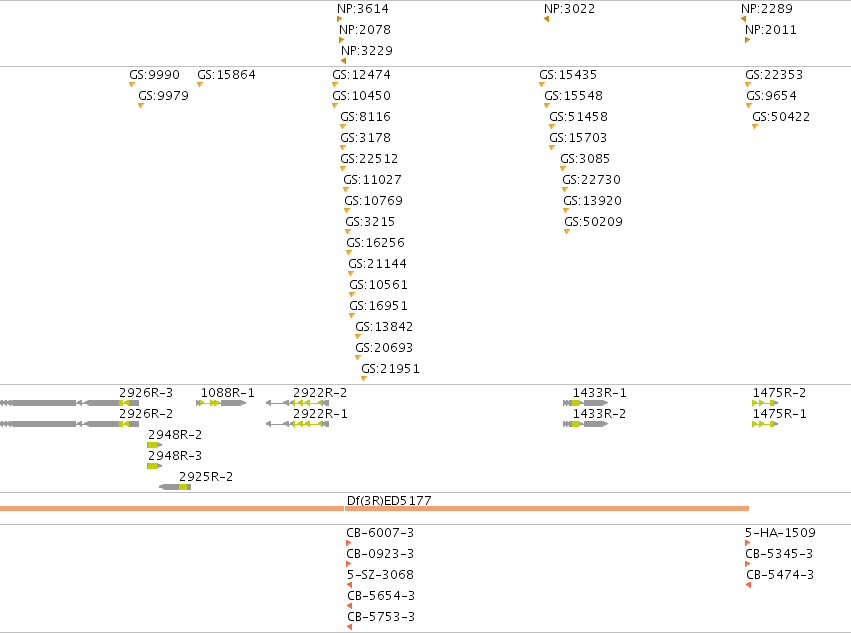Select the 2926R-3 transcript label
The height and width of the screenshot is (633, 851).
click(146, 393)
